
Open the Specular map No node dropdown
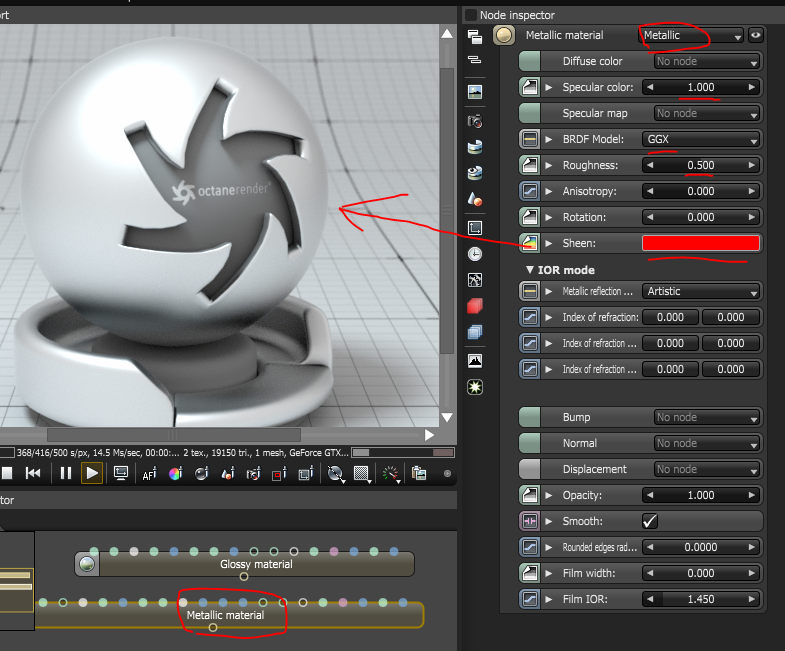[707, 113]
